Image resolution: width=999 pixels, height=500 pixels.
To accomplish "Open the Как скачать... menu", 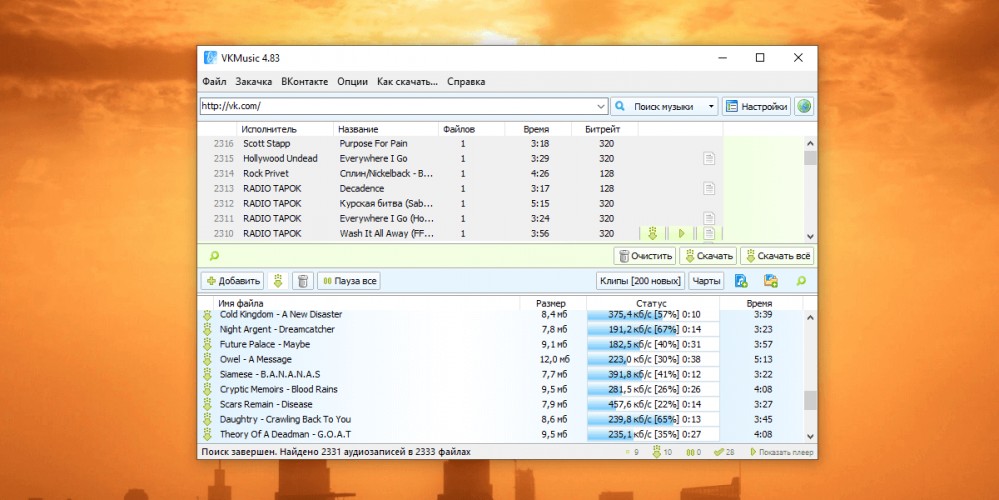I will click(x=407, y=82).
